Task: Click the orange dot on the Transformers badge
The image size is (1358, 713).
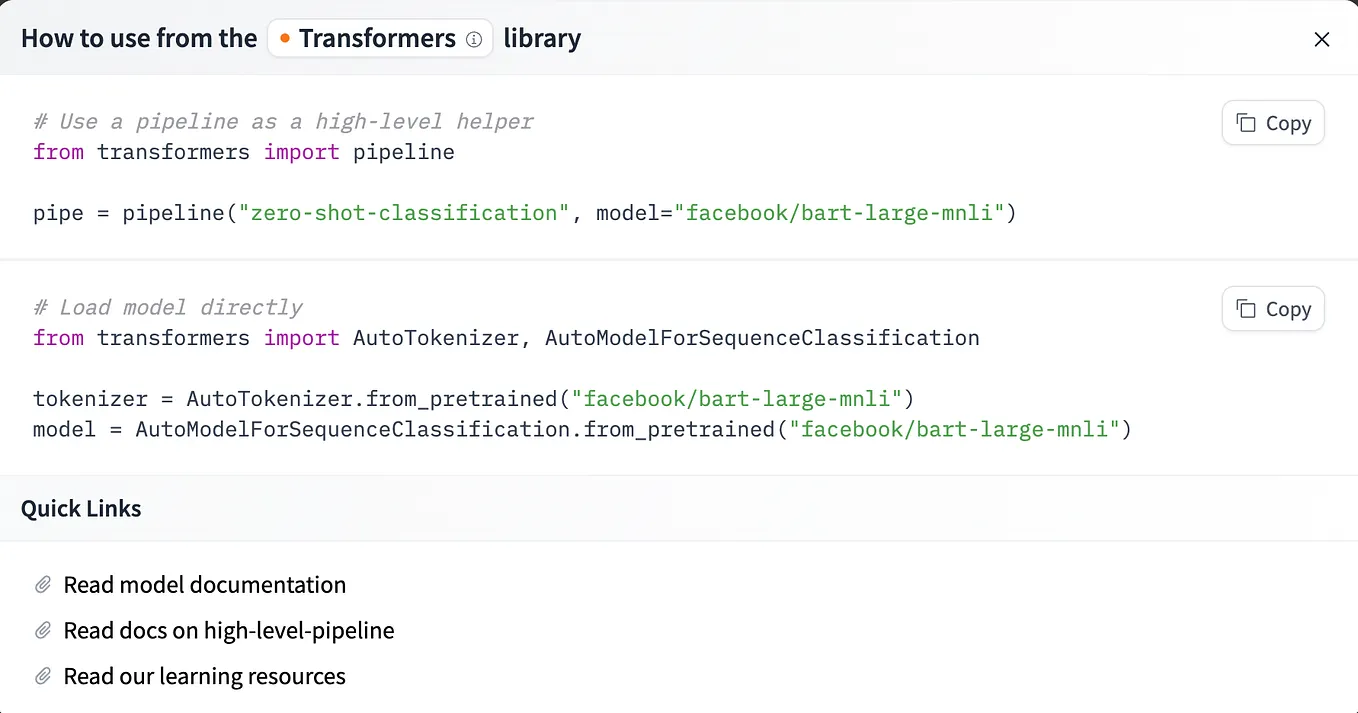Action: tap(284, 38)
